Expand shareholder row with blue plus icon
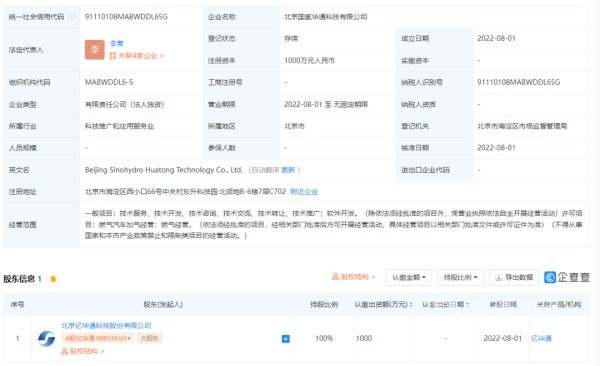Screen dimensions: 600x366 pyautogui.click(x=285, y=339)
